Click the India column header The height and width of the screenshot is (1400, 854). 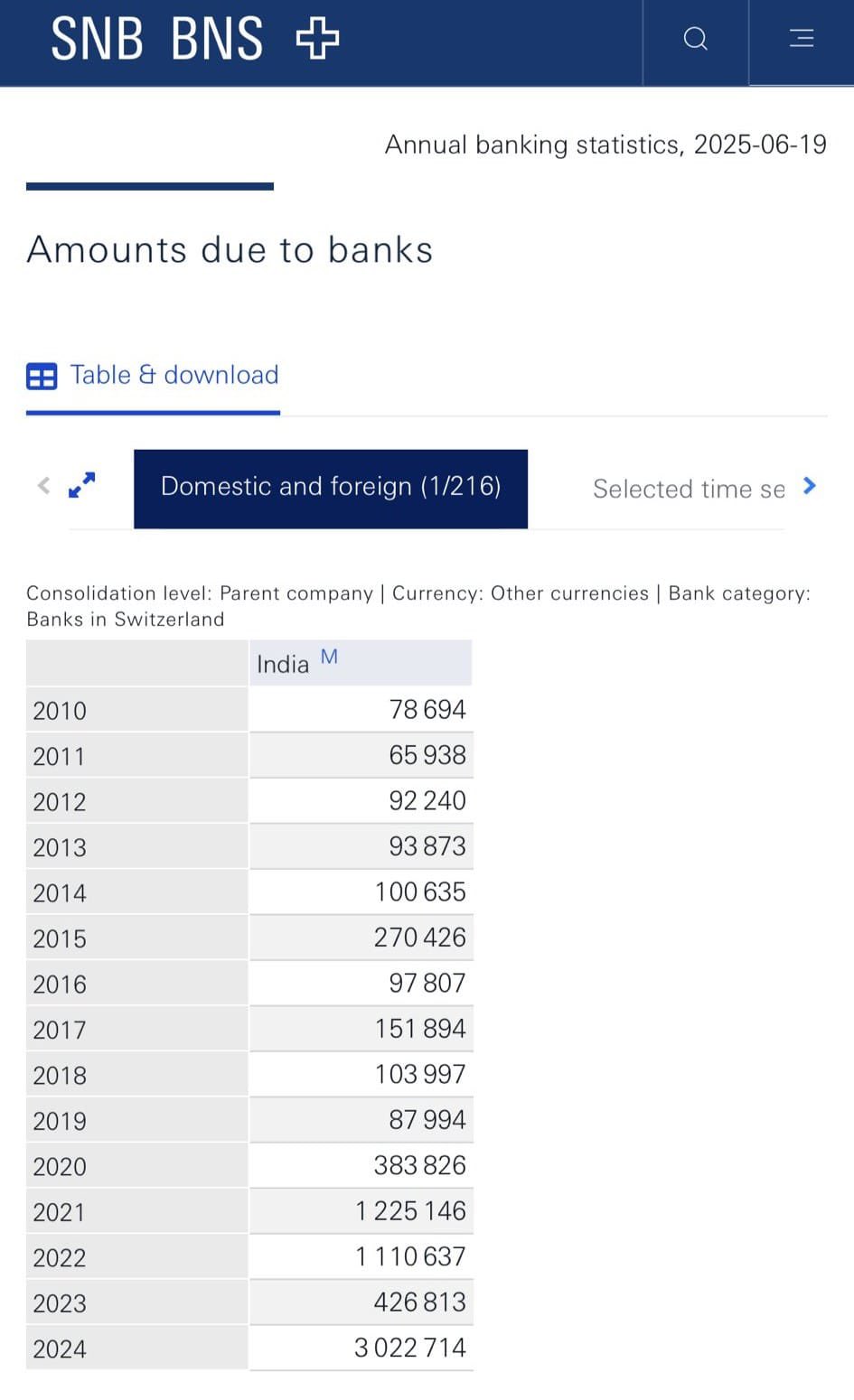pyautogui.click(x=283, y=665)
